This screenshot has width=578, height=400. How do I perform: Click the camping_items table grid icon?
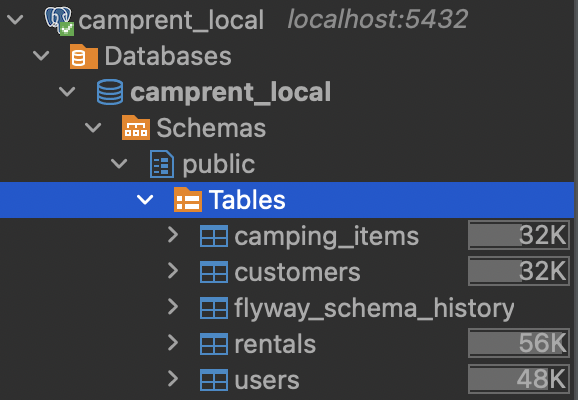pyautogui.click(x=214, y=236)
